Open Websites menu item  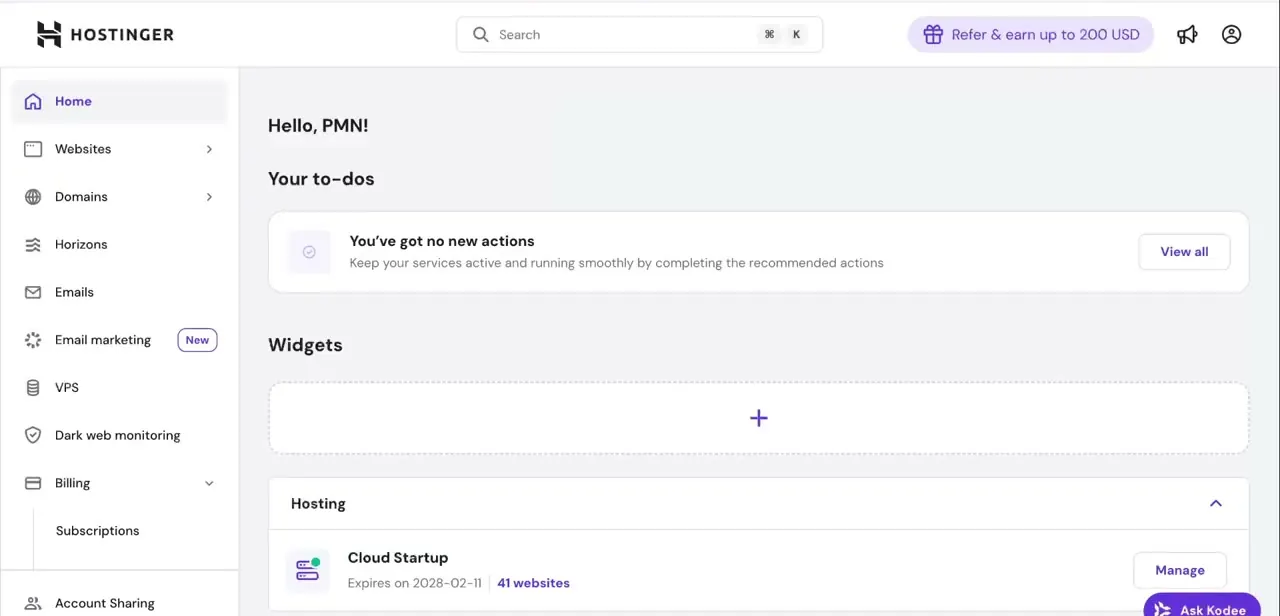119,149
